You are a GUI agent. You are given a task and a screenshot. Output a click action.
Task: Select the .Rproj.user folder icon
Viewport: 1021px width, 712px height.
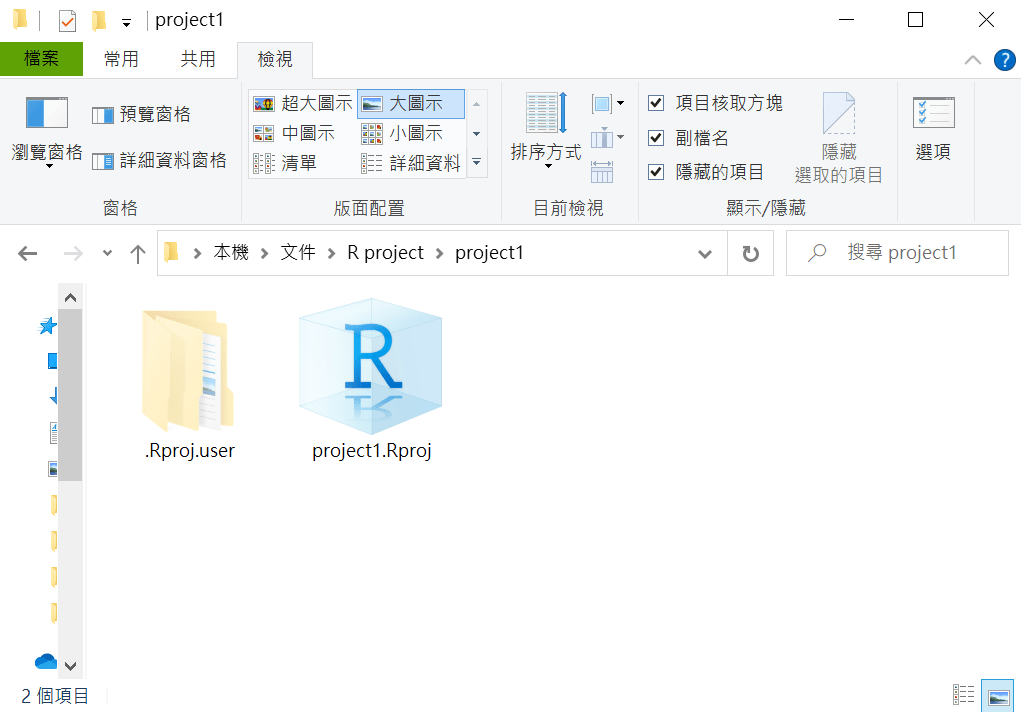pyautogui.click(x=188, y=370)
